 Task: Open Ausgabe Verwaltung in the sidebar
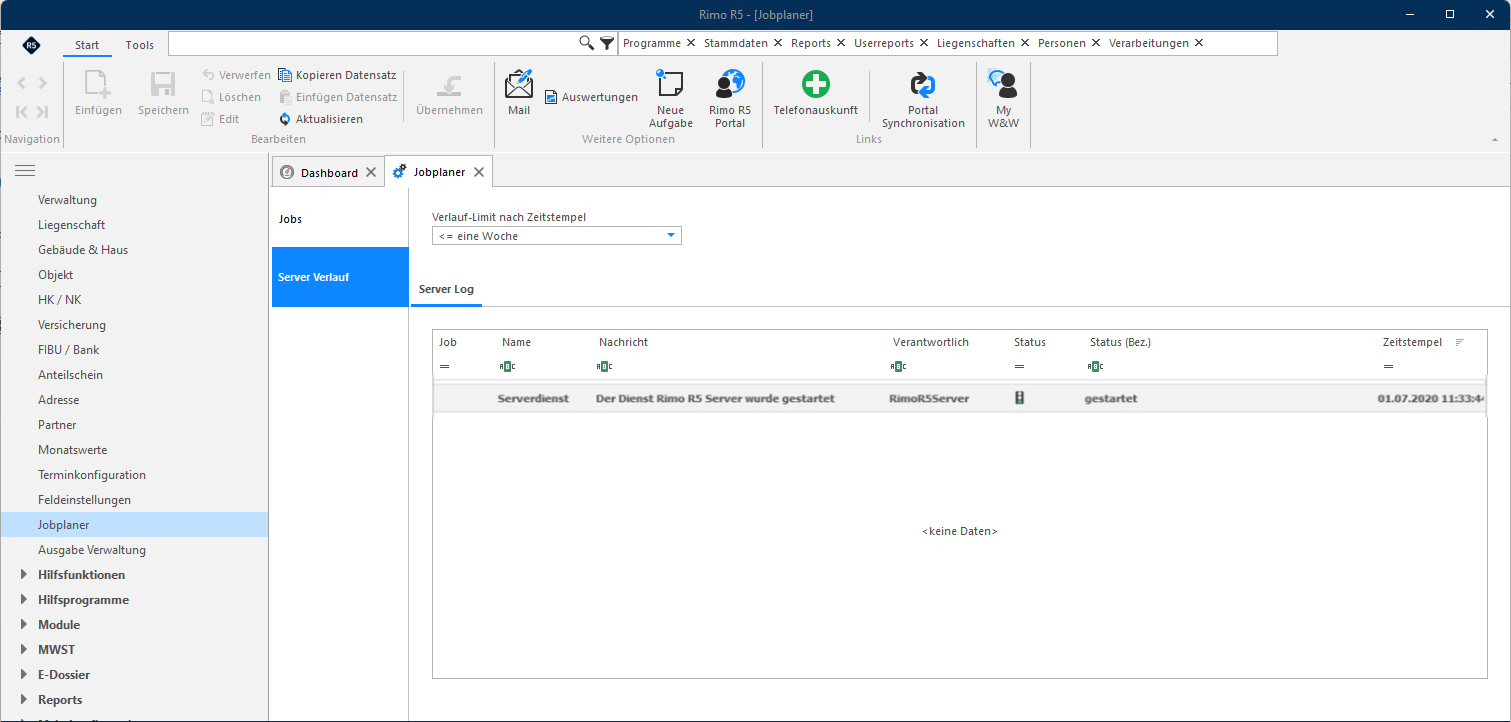pos(92,550)
